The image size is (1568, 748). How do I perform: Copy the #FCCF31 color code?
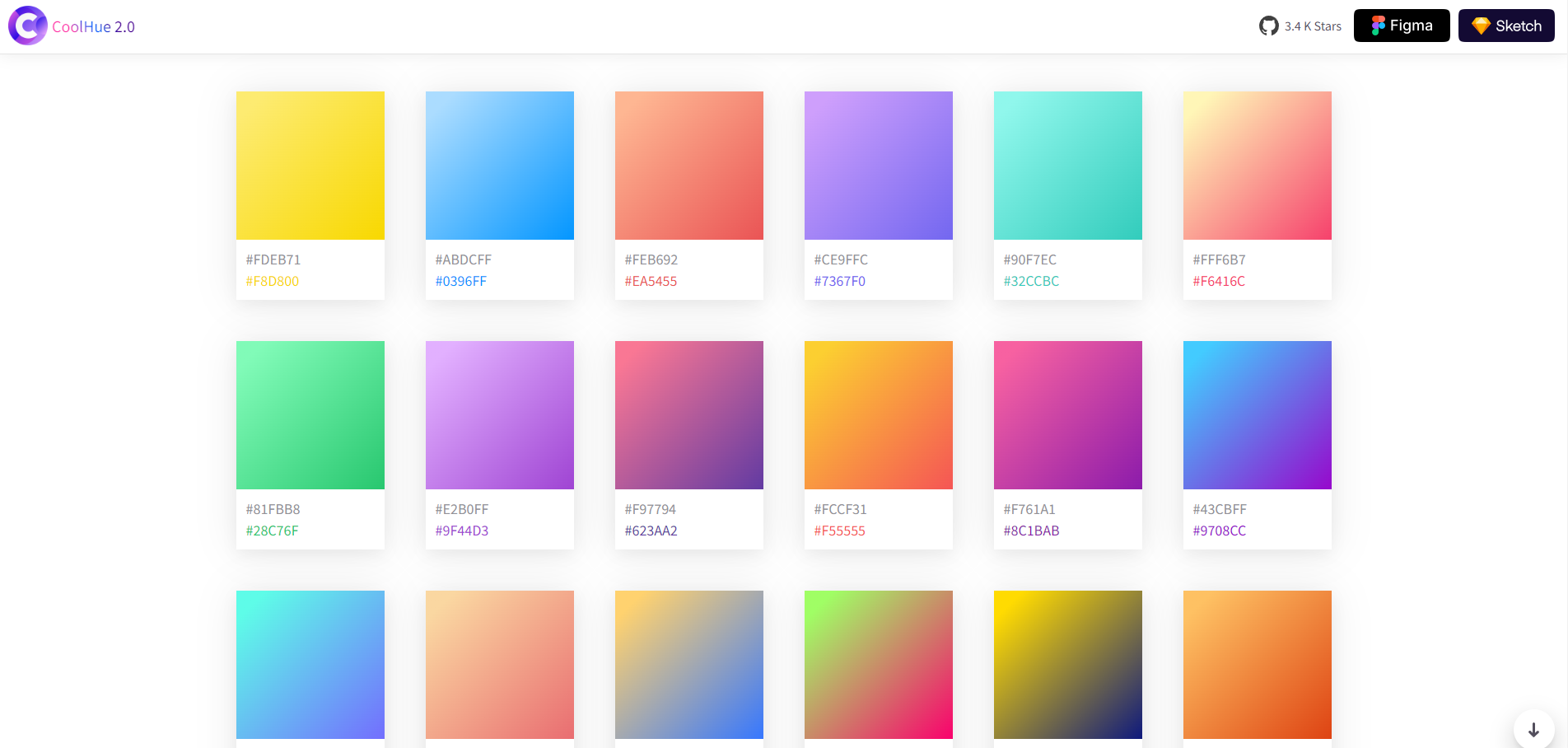click(840, 509)
